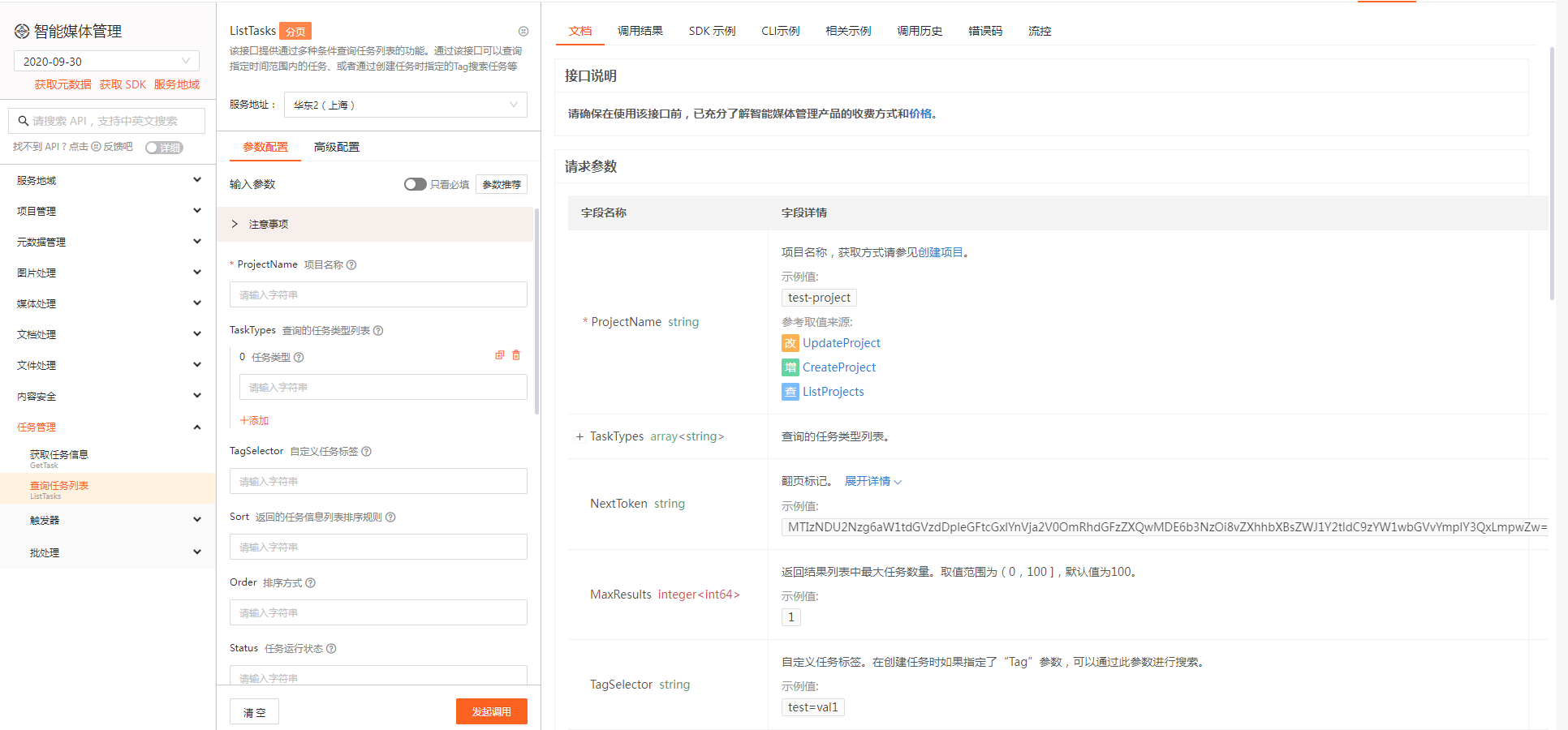Switch to the SDK 示例 tab
1568x730 pixels.
712,31
